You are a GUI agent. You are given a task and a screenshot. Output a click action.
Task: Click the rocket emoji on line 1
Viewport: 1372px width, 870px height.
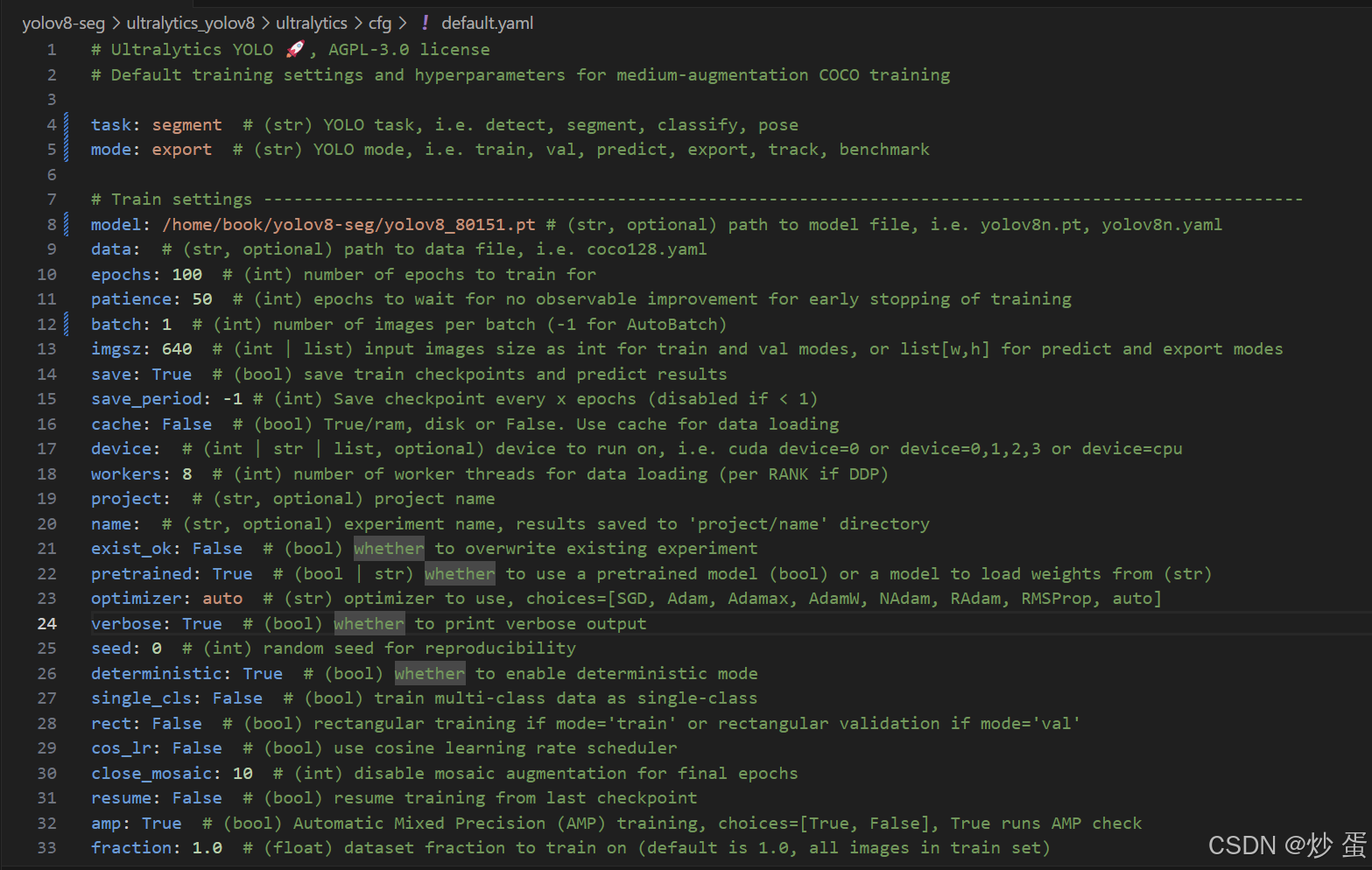pos(295,49)
